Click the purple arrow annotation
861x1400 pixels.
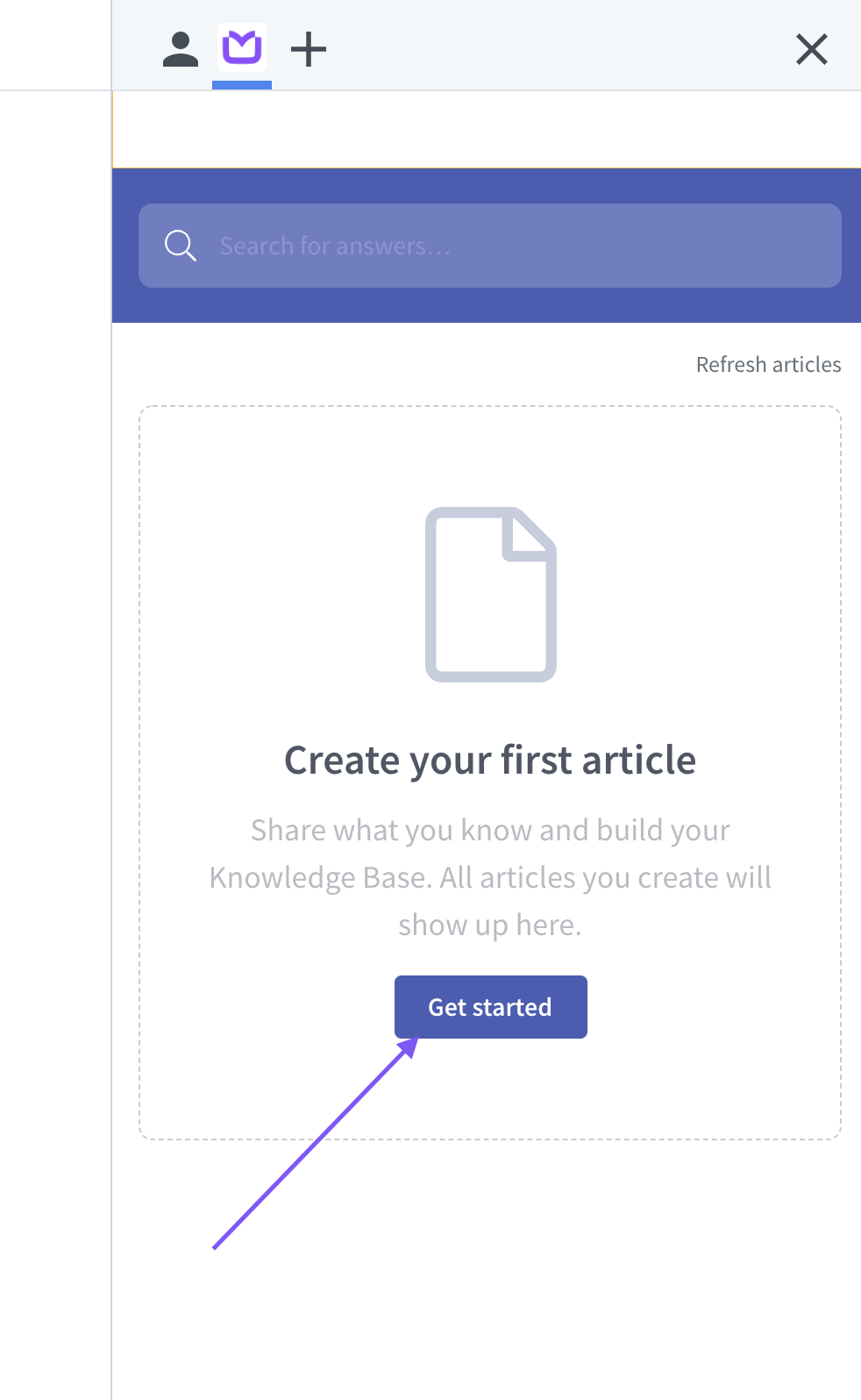316,1143
